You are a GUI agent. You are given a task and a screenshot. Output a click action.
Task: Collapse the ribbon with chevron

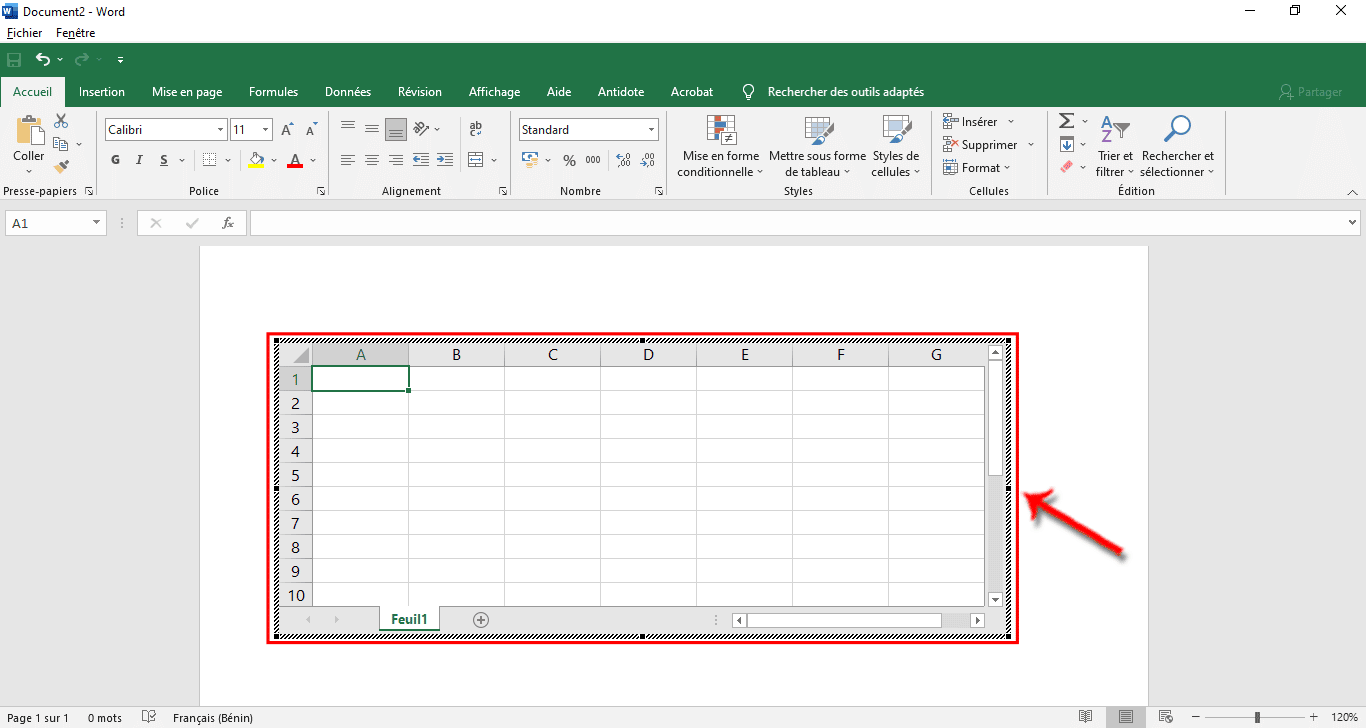click(x=1352, y=192)
